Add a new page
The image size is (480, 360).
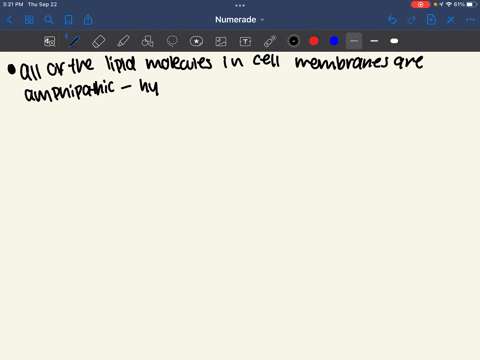(431, 20)
